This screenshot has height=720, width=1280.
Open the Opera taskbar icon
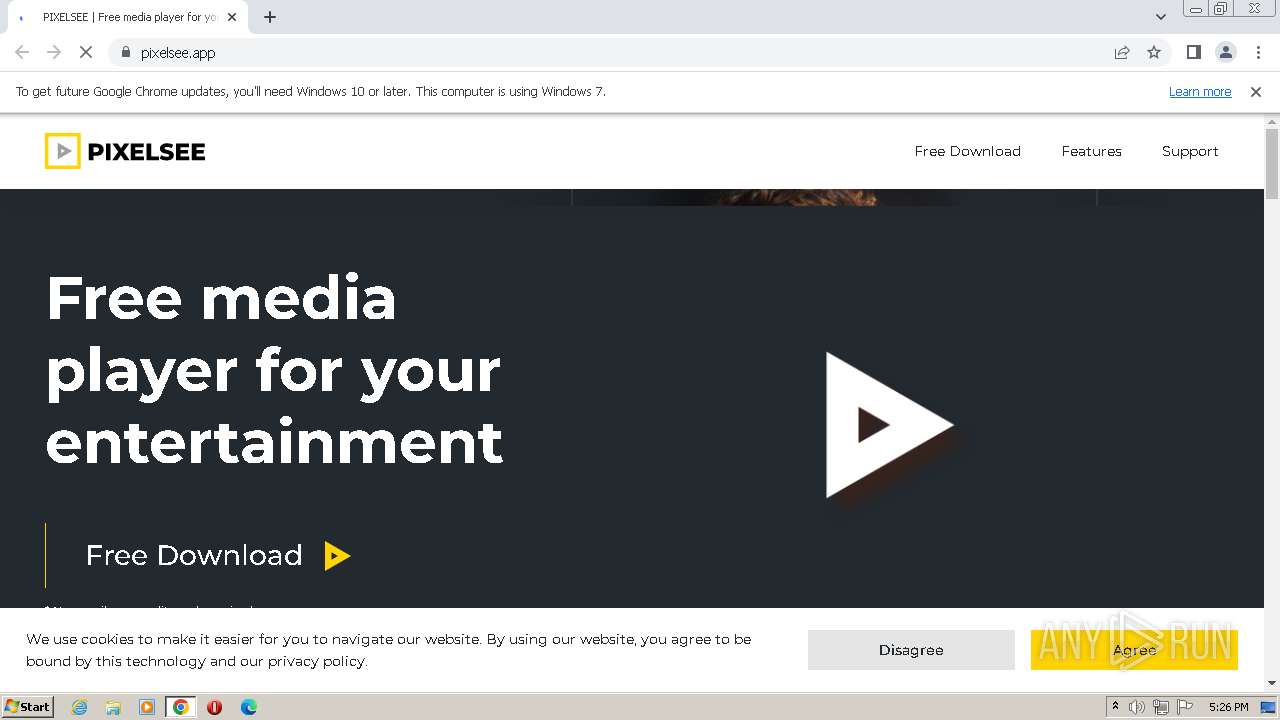pos(214,707)
